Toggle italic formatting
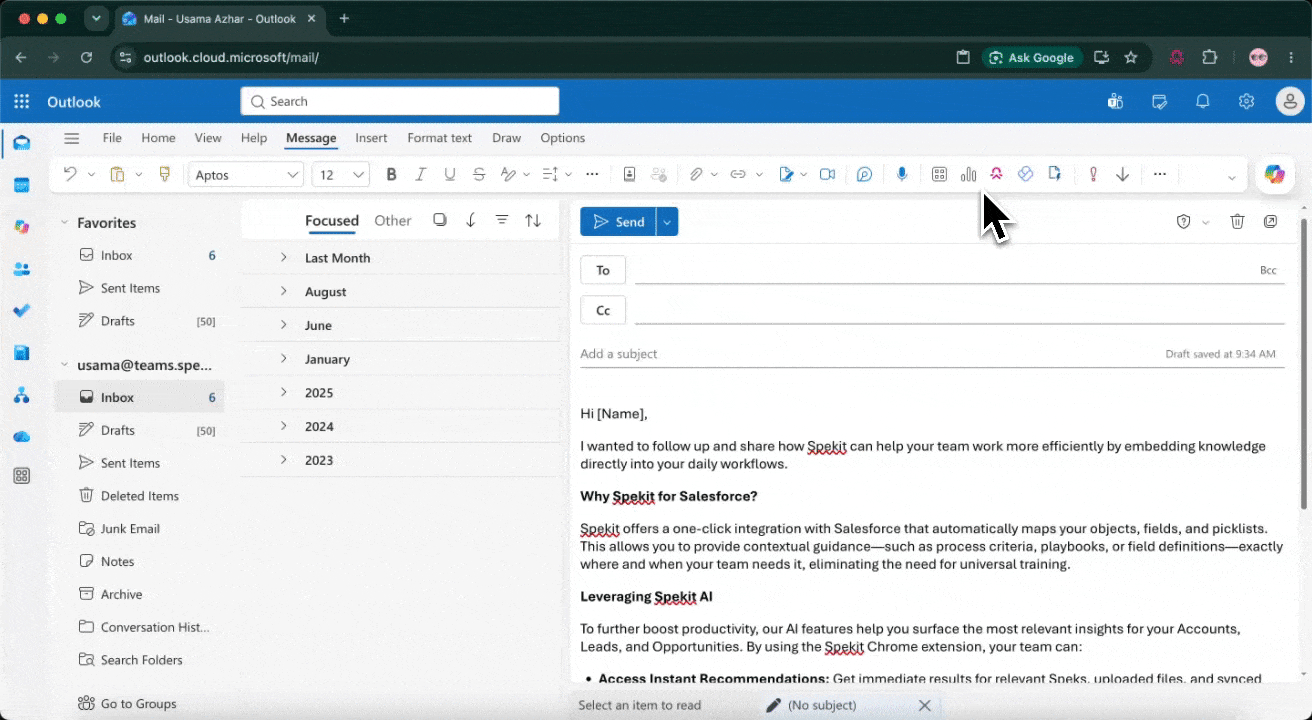 point(420,174)
